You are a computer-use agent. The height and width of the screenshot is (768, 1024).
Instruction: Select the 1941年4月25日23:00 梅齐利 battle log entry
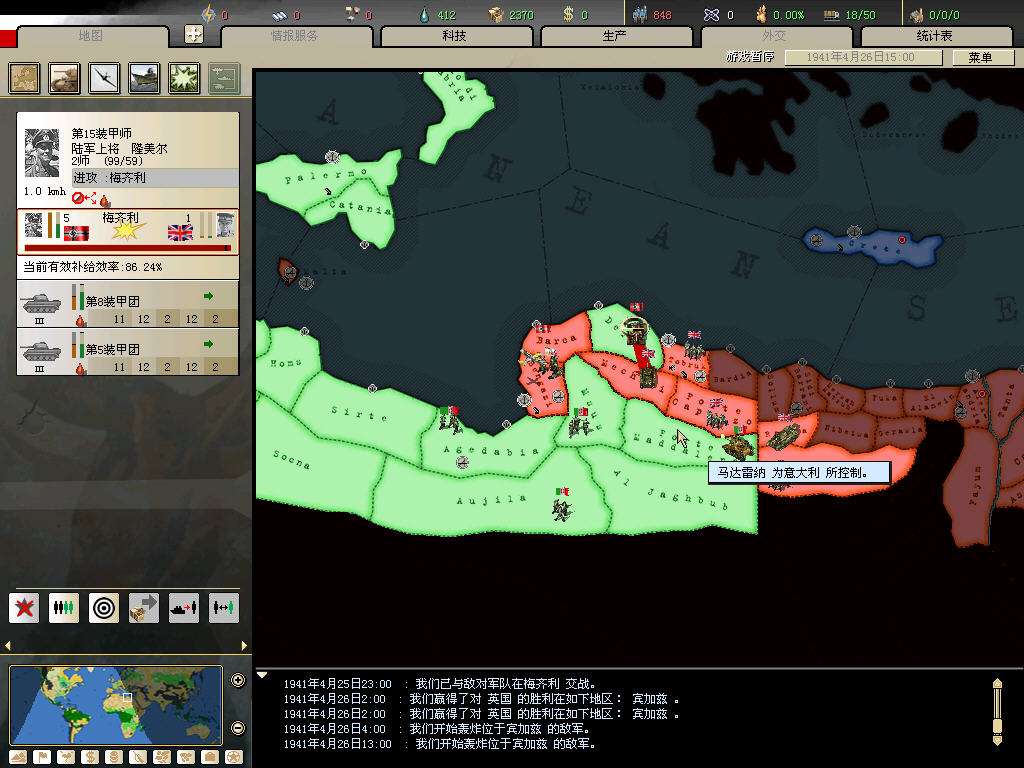point(440,684)
